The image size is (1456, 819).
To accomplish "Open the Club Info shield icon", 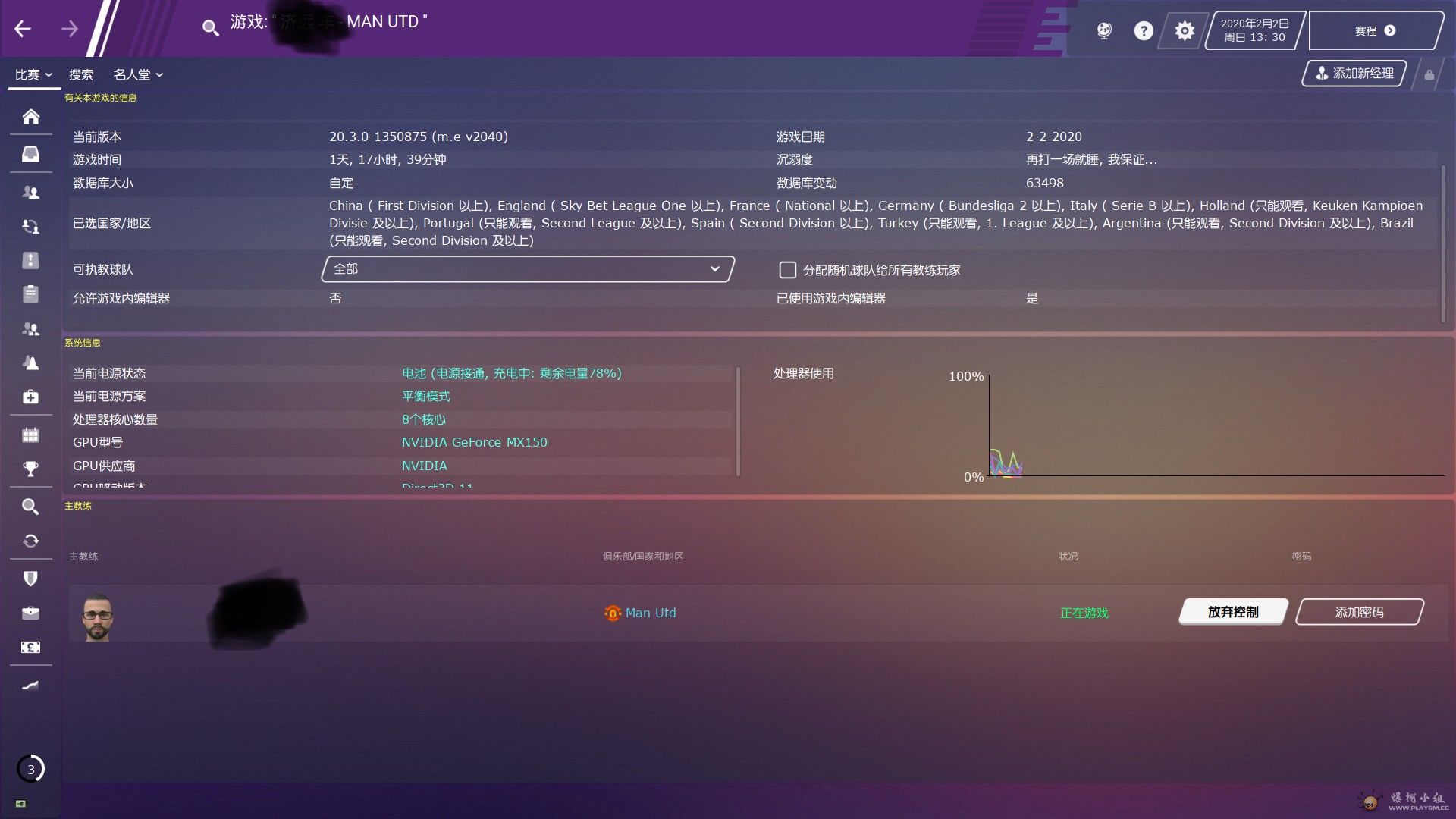I will (x=30, y=579).
